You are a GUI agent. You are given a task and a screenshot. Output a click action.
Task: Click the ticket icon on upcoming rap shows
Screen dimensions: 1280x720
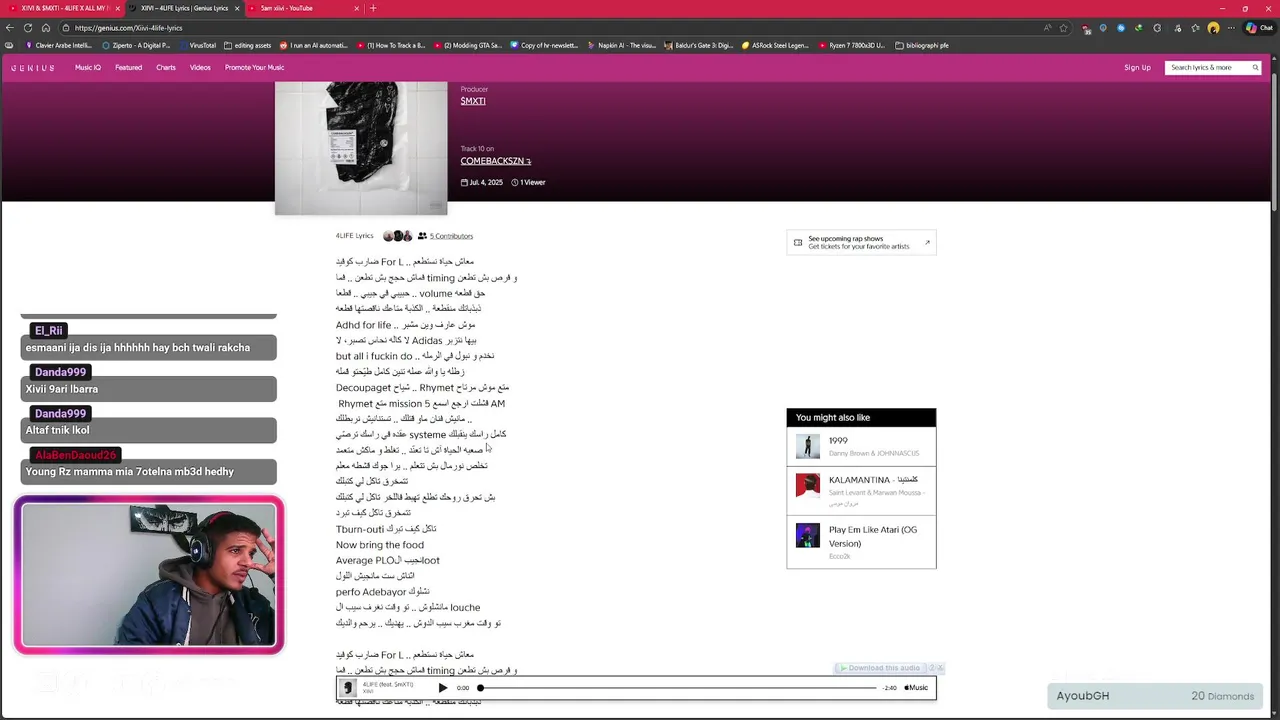click(x=798, y=242)
